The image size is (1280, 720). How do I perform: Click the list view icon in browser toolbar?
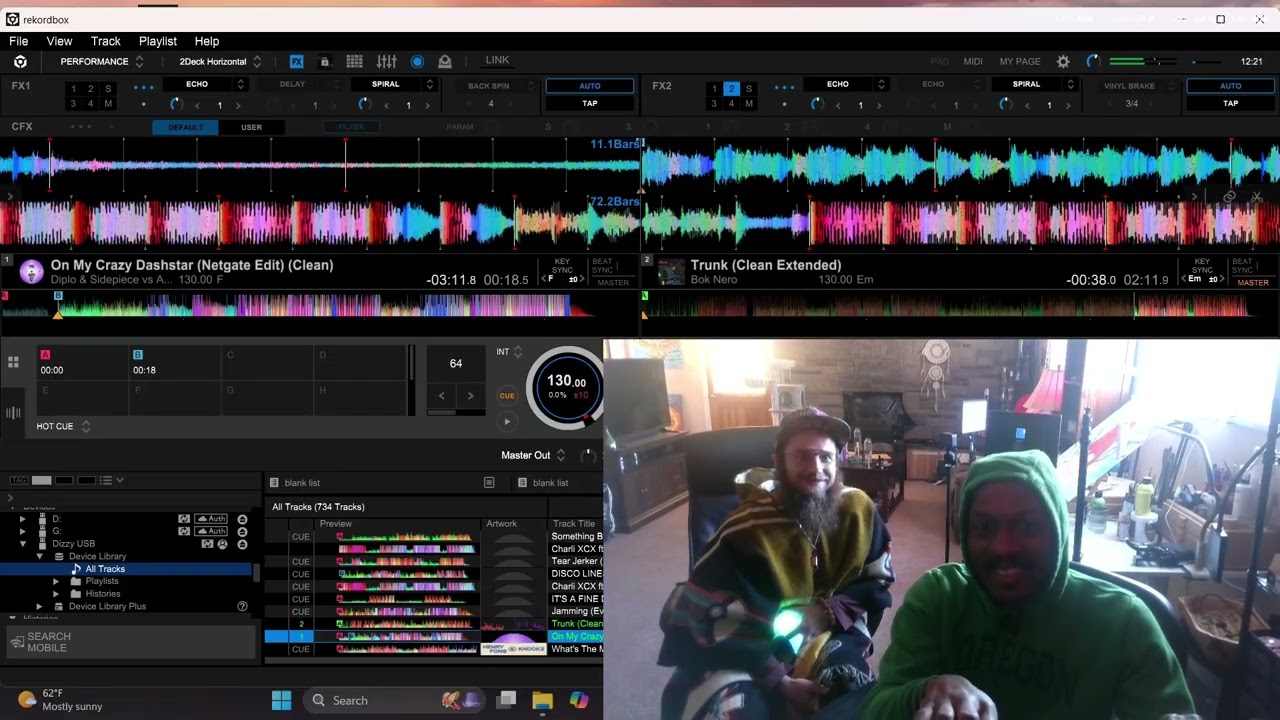pos(106,481)
